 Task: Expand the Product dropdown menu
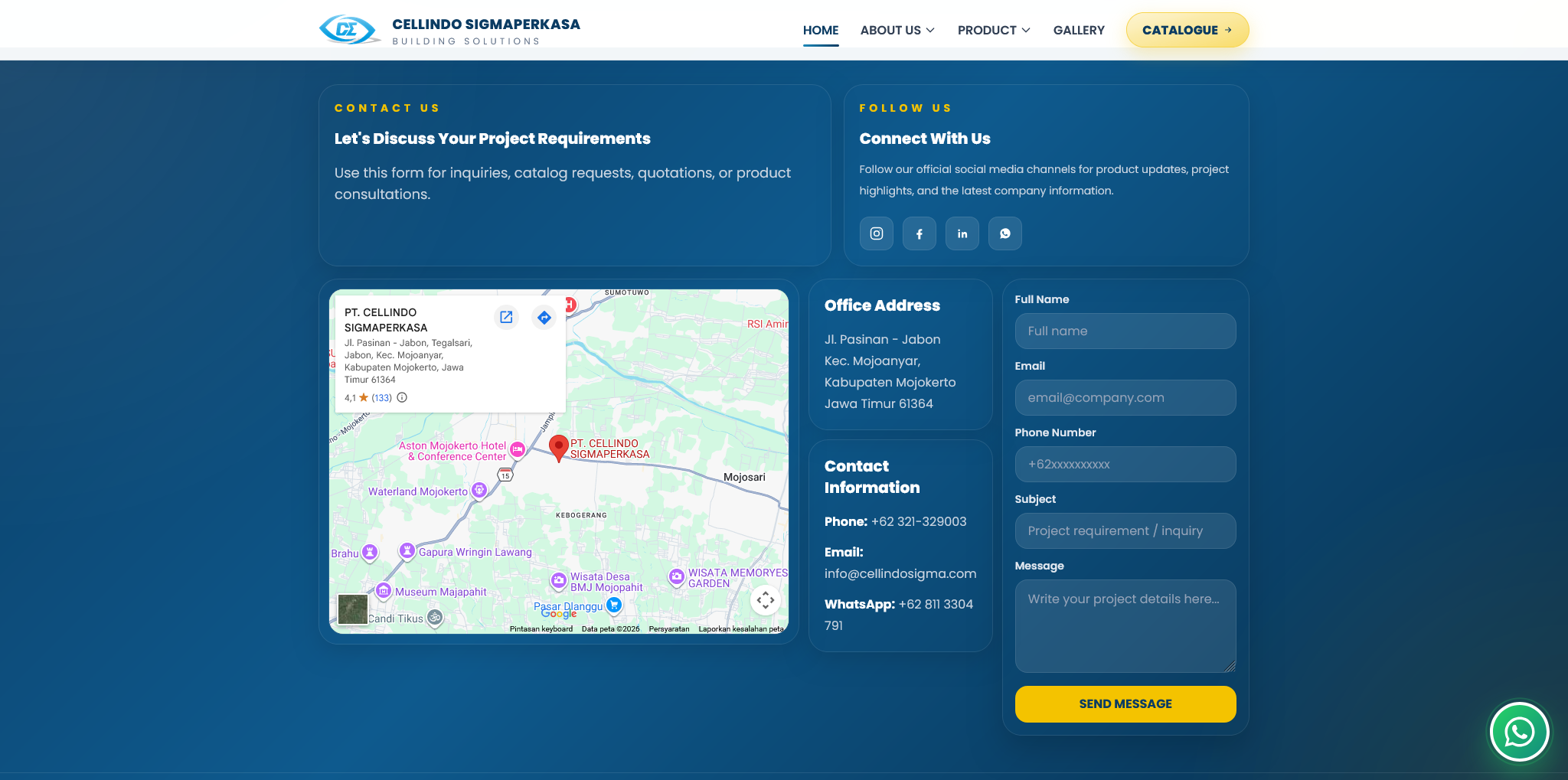(994, 31)
